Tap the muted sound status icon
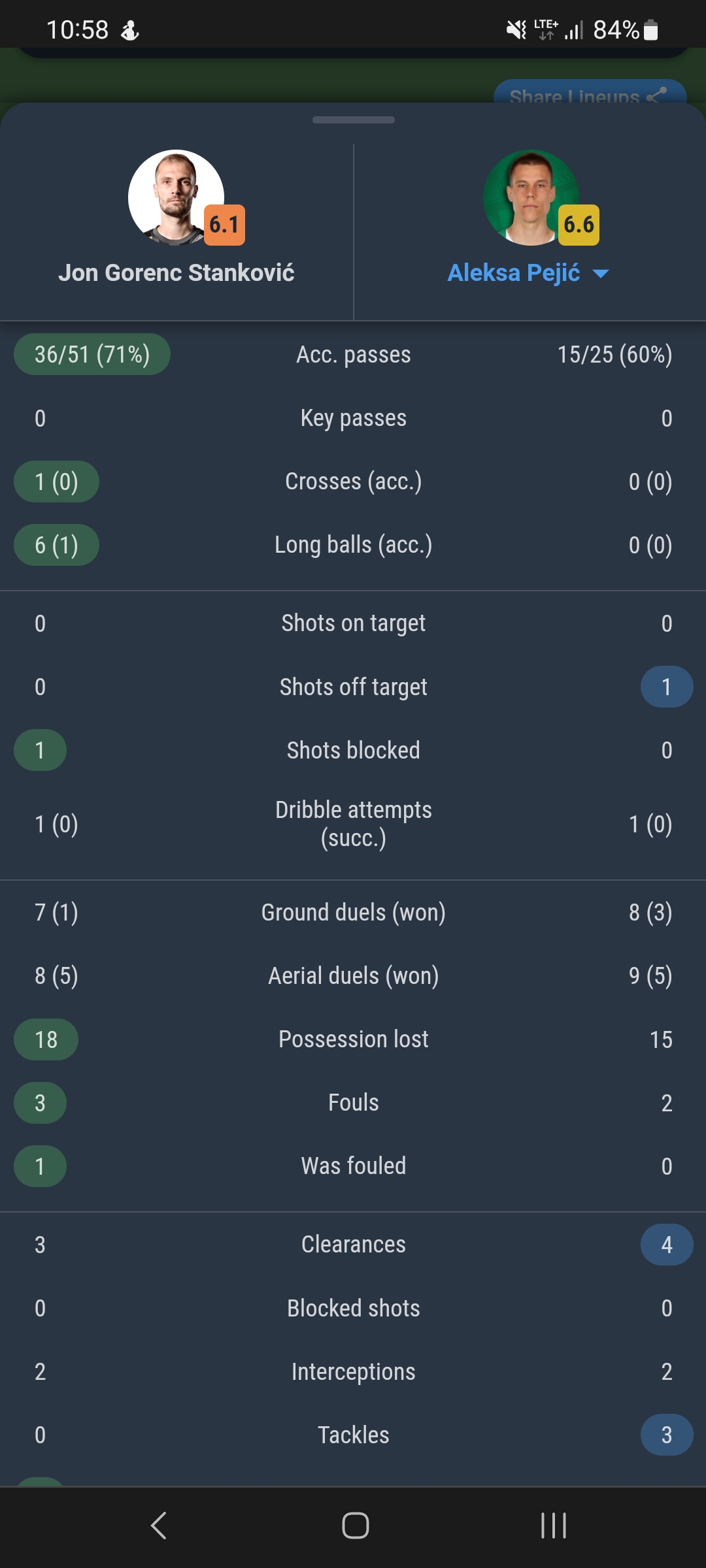 tap(516, 30)
